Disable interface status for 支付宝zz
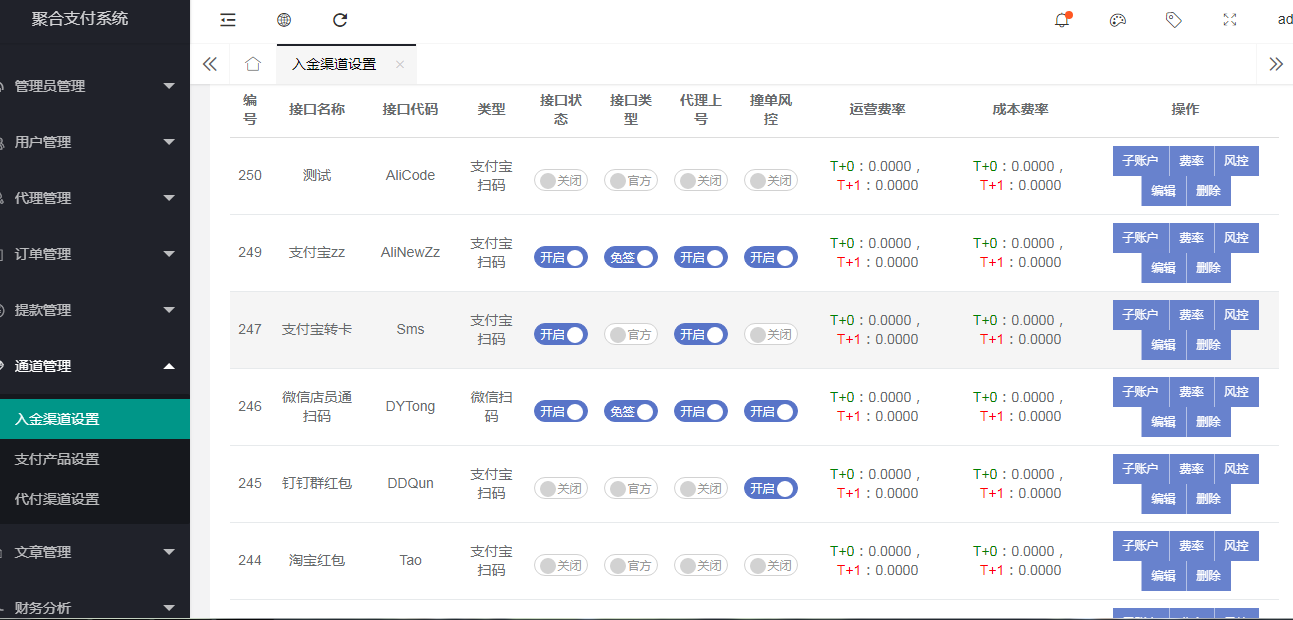This screenshot has height=620, width=1293. (561, 258)
